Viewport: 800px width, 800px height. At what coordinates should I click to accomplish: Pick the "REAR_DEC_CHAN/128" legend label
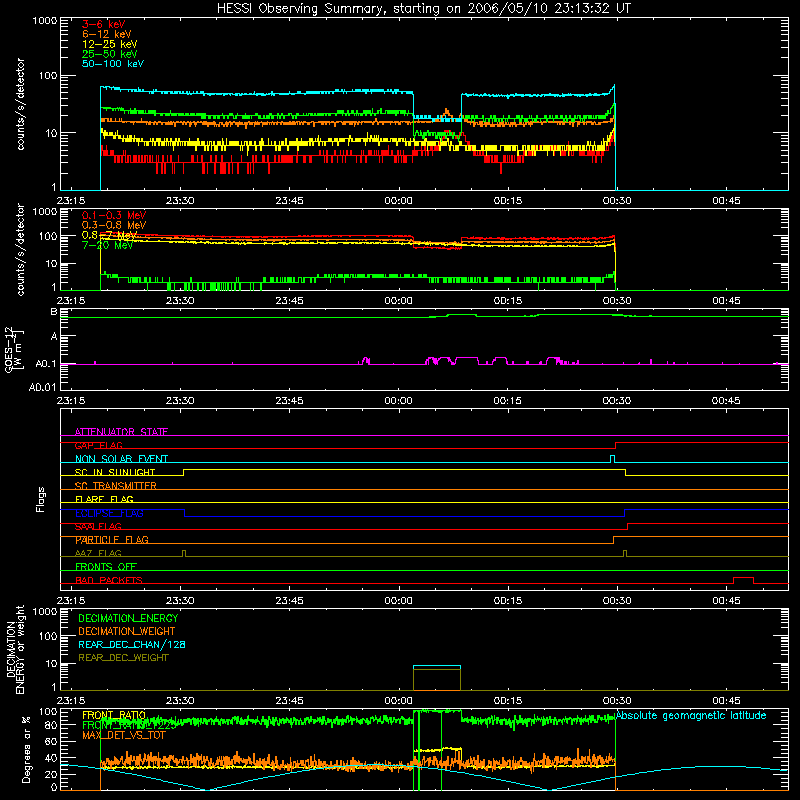pyautogui.click(x=132, y=644)
